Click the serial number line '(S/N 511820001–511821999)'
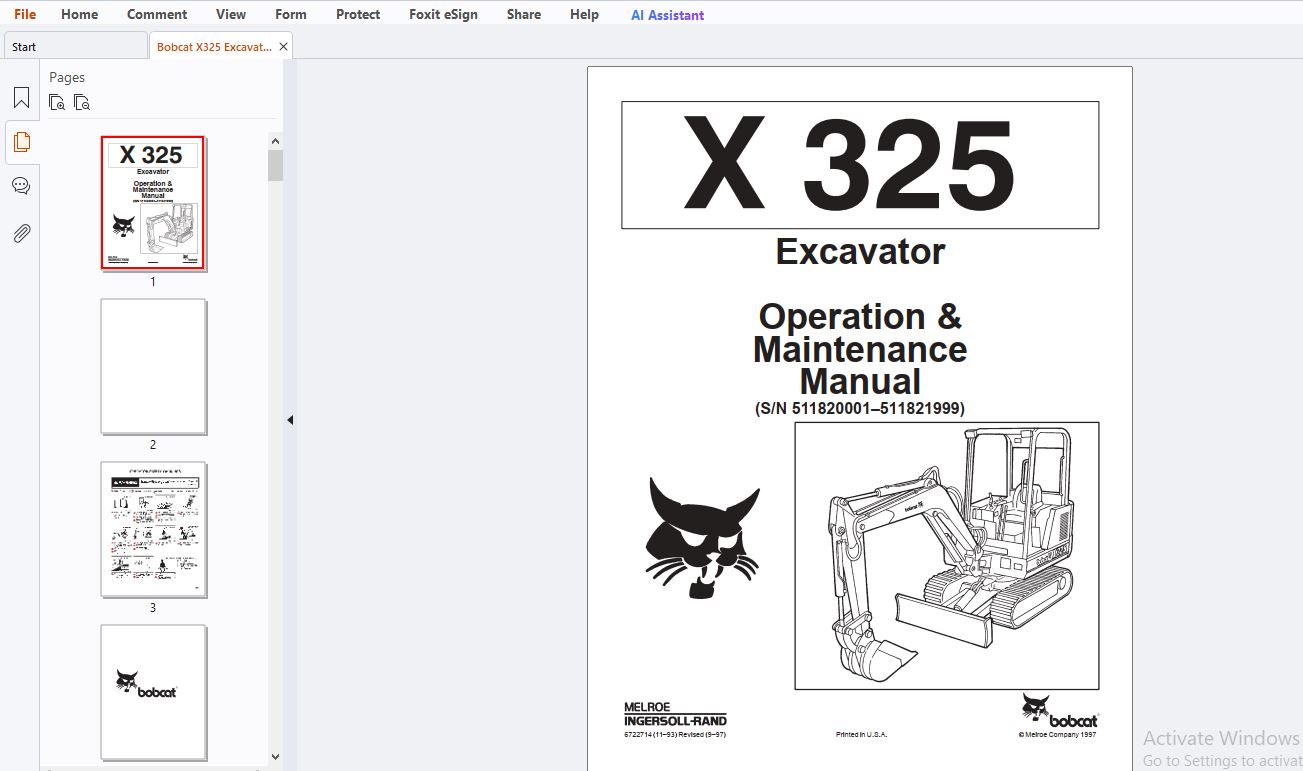Screen dimensions: 1303x771 (860, 408)
